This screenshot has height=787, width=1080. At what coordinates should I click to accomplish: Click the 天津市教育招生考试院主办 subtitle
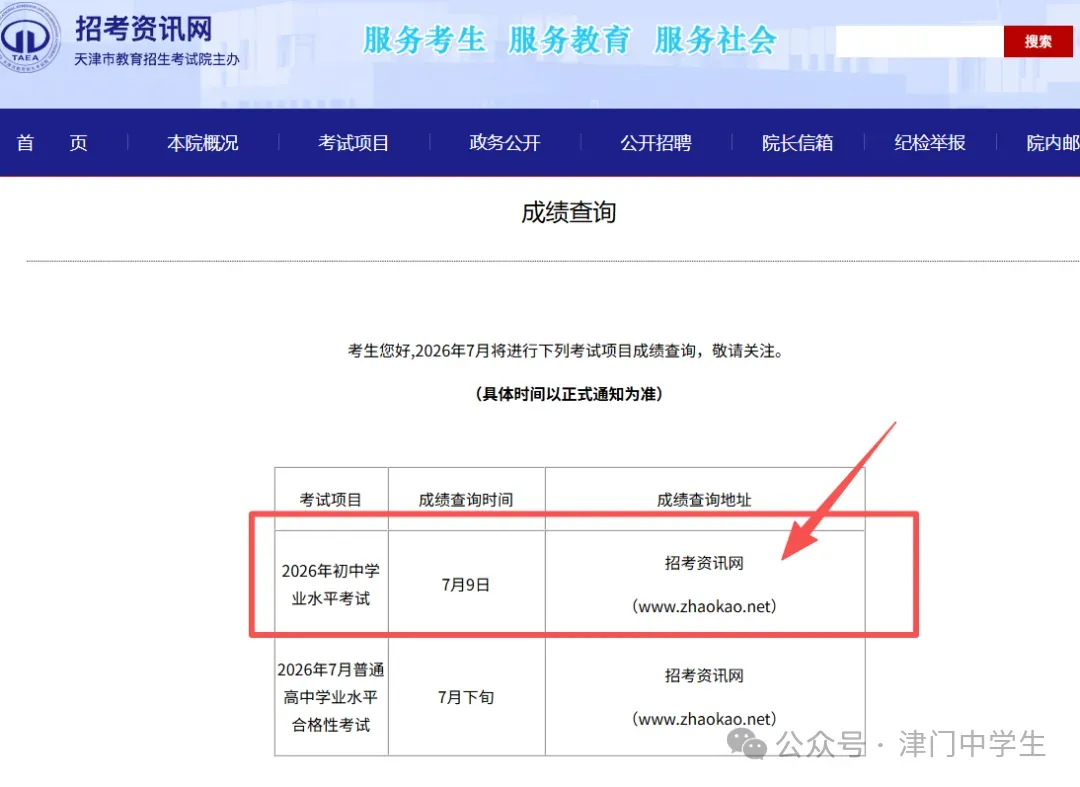157,59
